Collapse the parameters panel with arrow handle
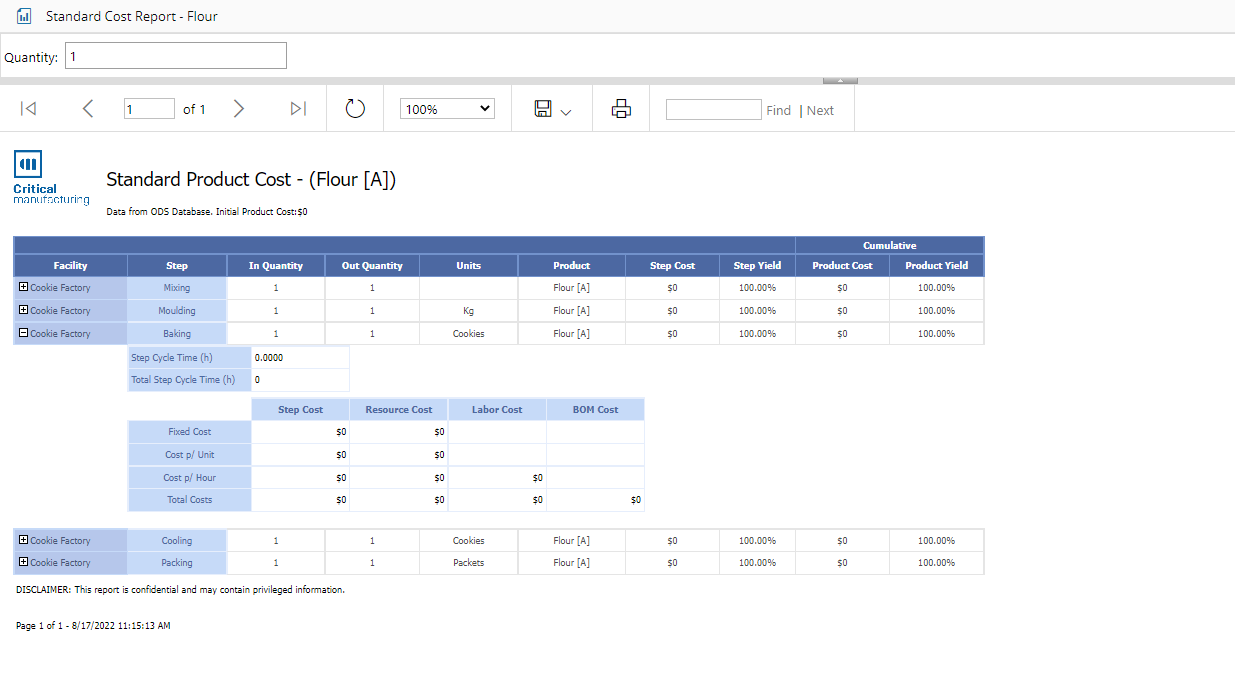The image size is (1235, 677). [840, 80]
